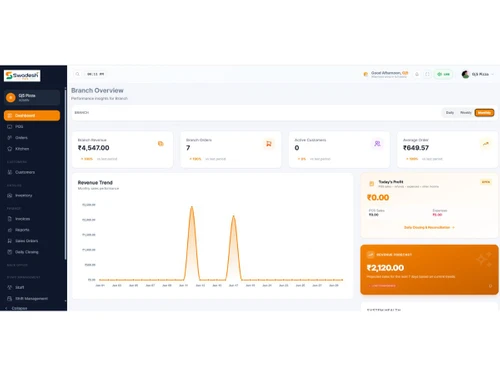Click the Sales Orders cart icon in sidebar
The height and width of the screenshot is (375, 500).
(10, 241)
